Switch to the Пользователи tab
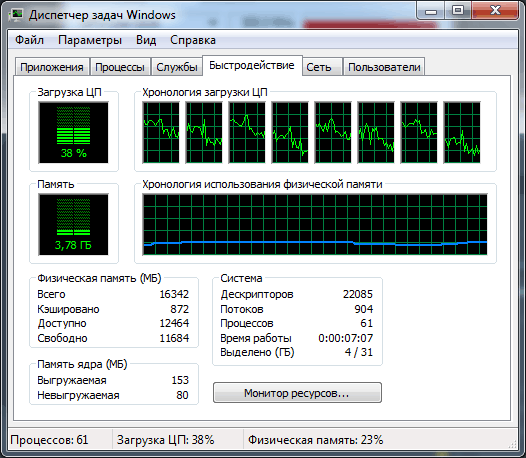The image size is (526, 458). [384, 67]
